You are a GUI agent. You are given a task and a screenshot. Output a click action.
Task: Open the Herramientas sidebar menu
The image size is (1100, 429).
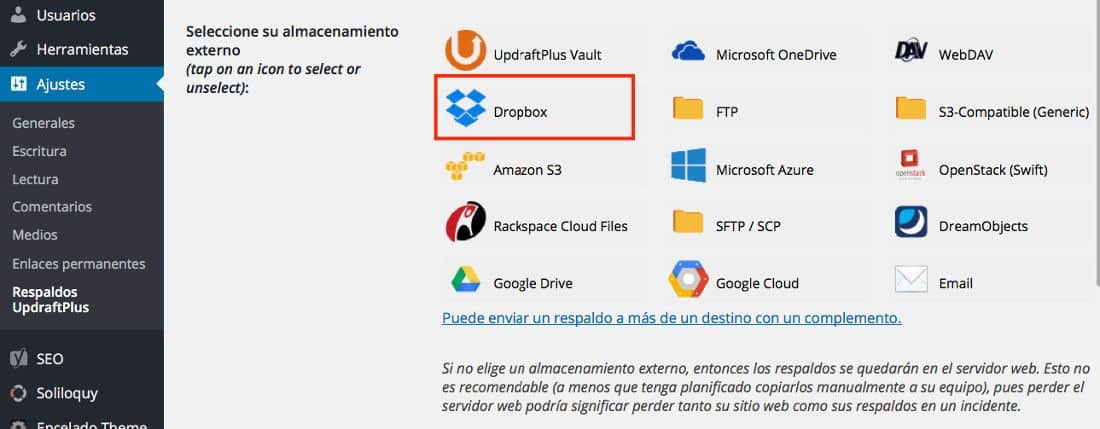(81, 49)
